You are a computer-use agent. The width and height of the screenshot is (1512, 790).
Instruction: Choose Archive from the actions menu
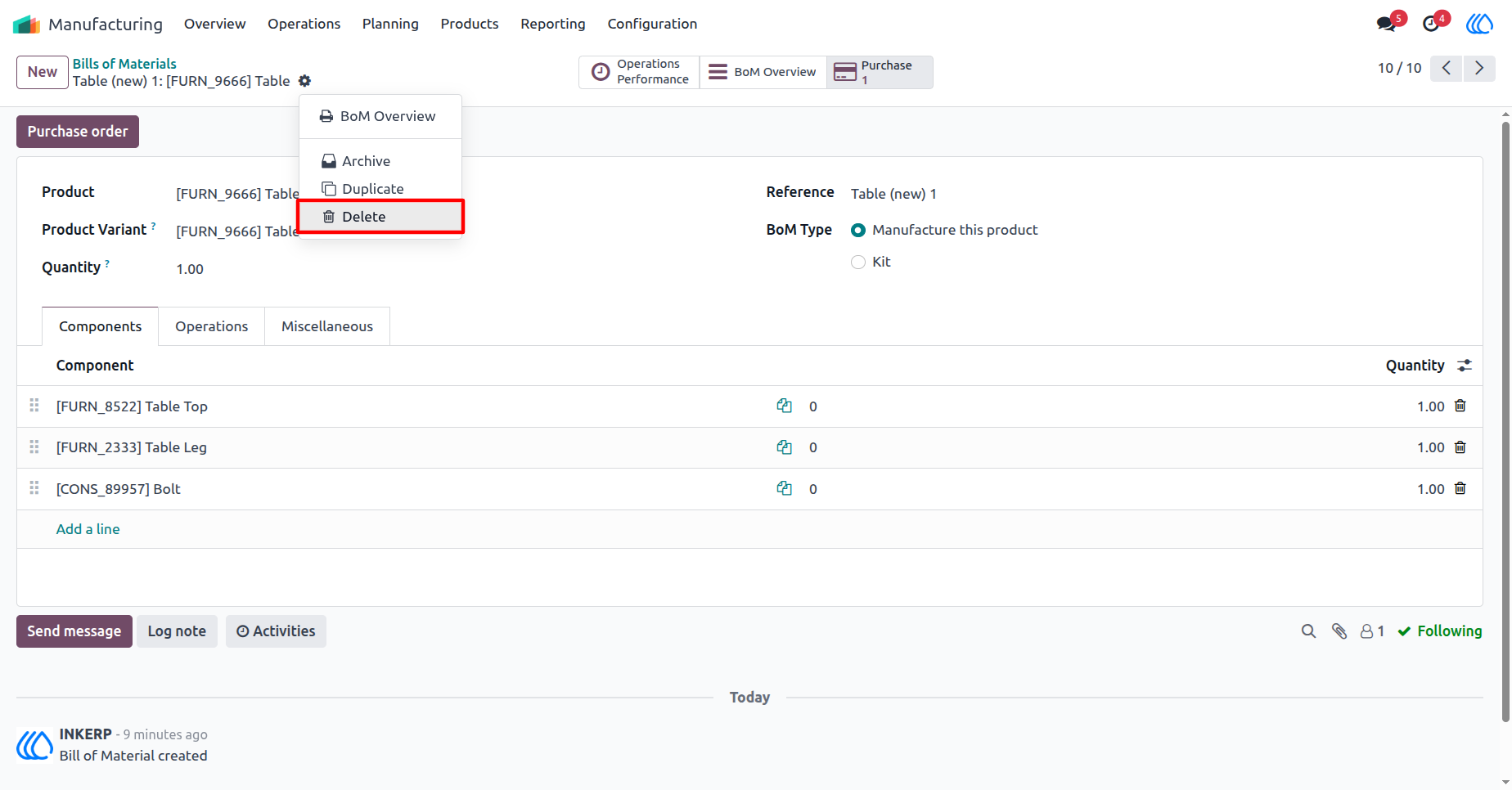(x=380, y=161)
